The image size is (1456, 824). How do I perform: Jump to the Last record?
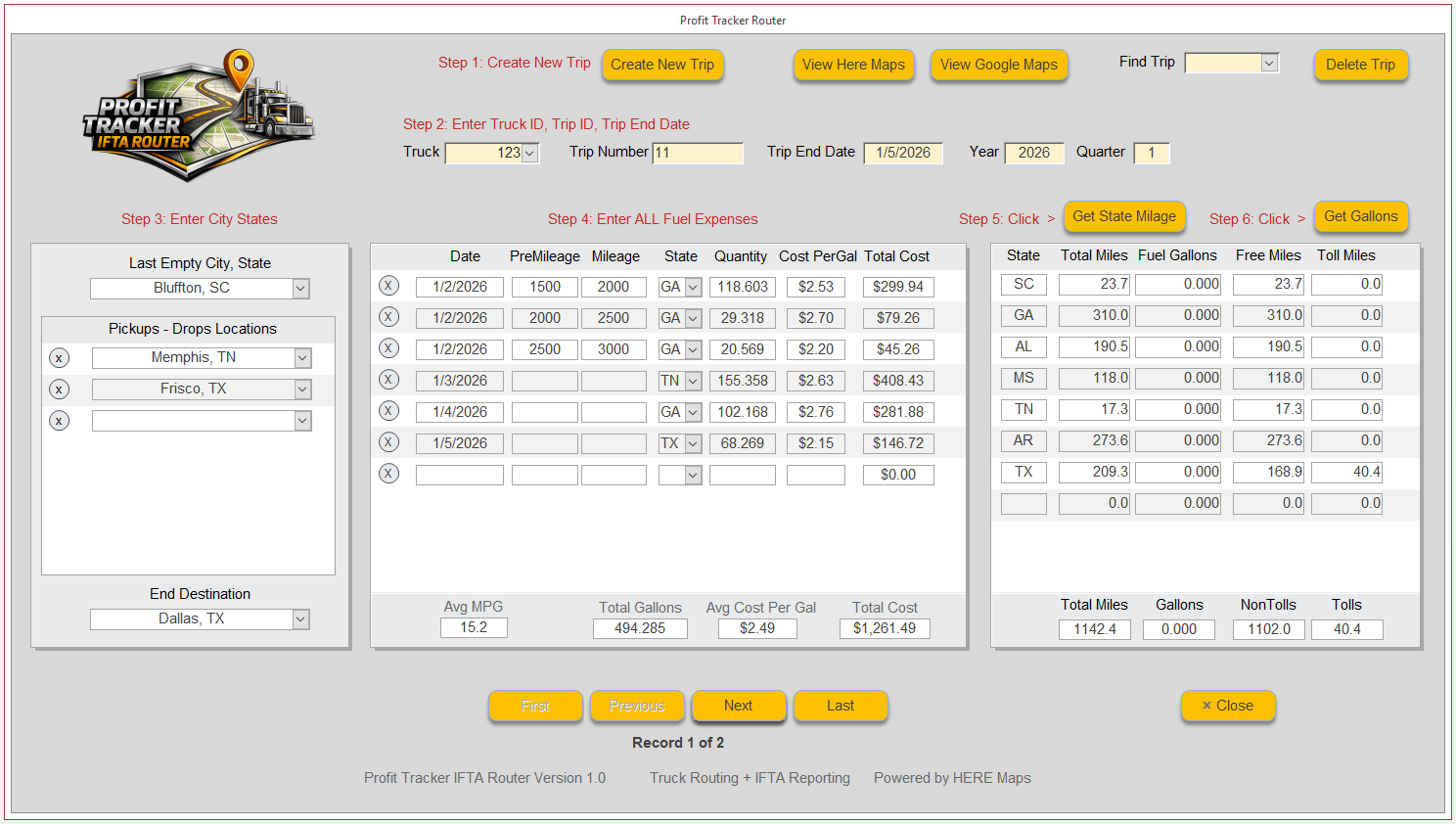(x=841, y=706)
